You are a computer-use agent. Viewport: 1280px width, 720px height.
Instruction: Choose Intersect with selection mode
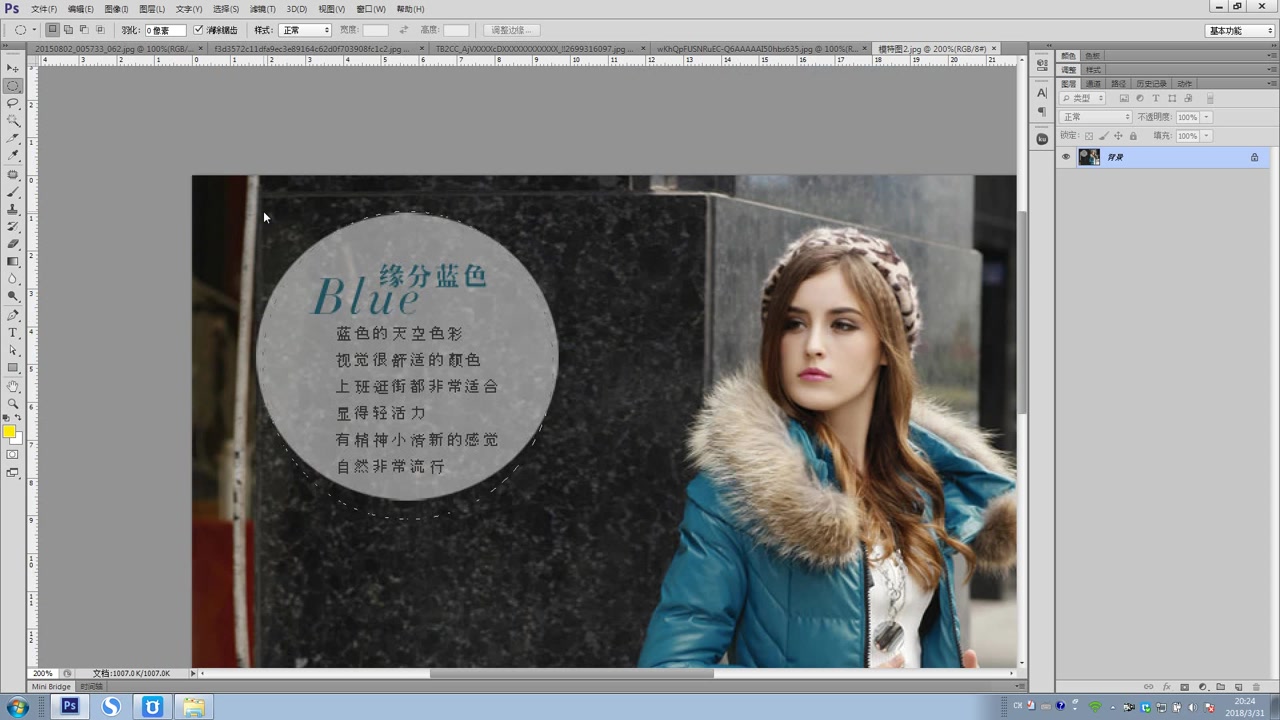tap(100, 30)
